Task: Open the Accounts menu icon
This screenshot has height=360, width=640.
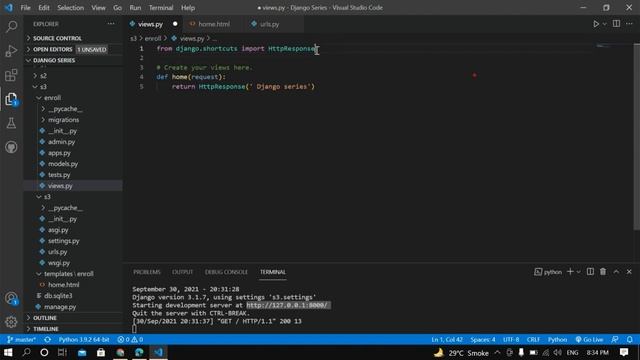Action: coord(11,298)
